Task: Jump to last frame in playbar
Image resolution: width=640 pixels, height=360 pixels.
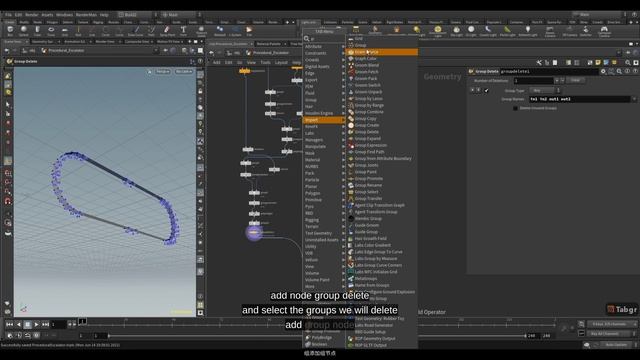Action: [45, 324]
